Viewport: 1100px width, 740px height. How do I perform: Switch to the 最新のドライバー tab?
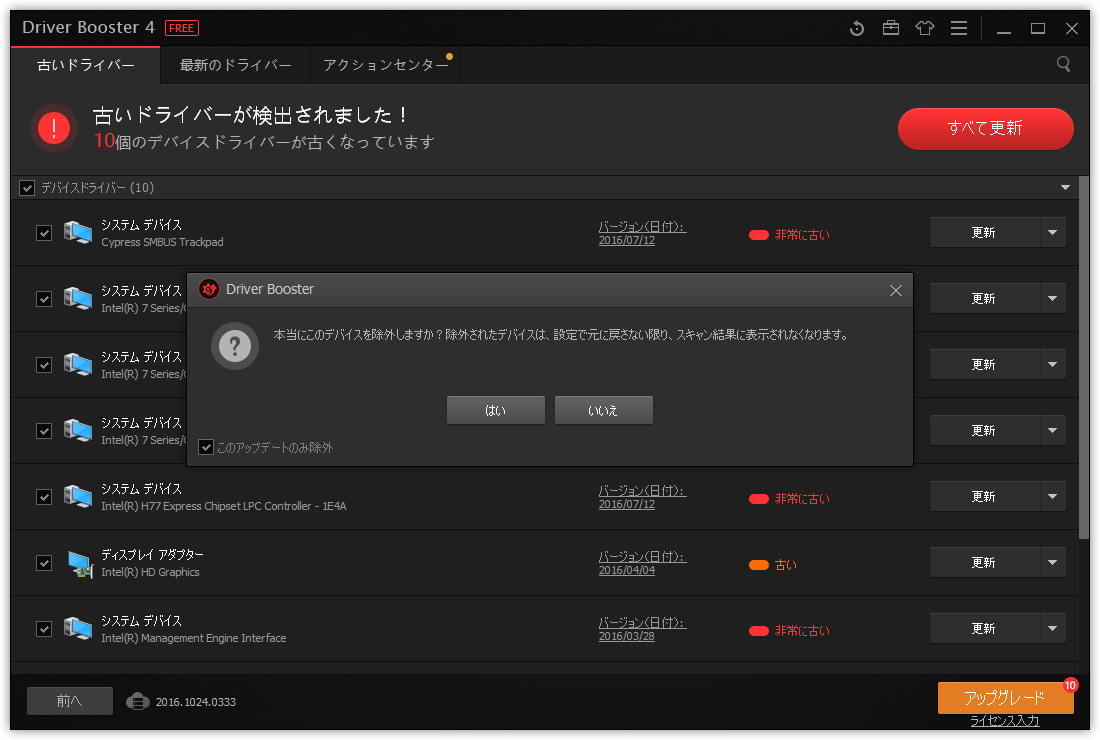(x=236, y=63)
